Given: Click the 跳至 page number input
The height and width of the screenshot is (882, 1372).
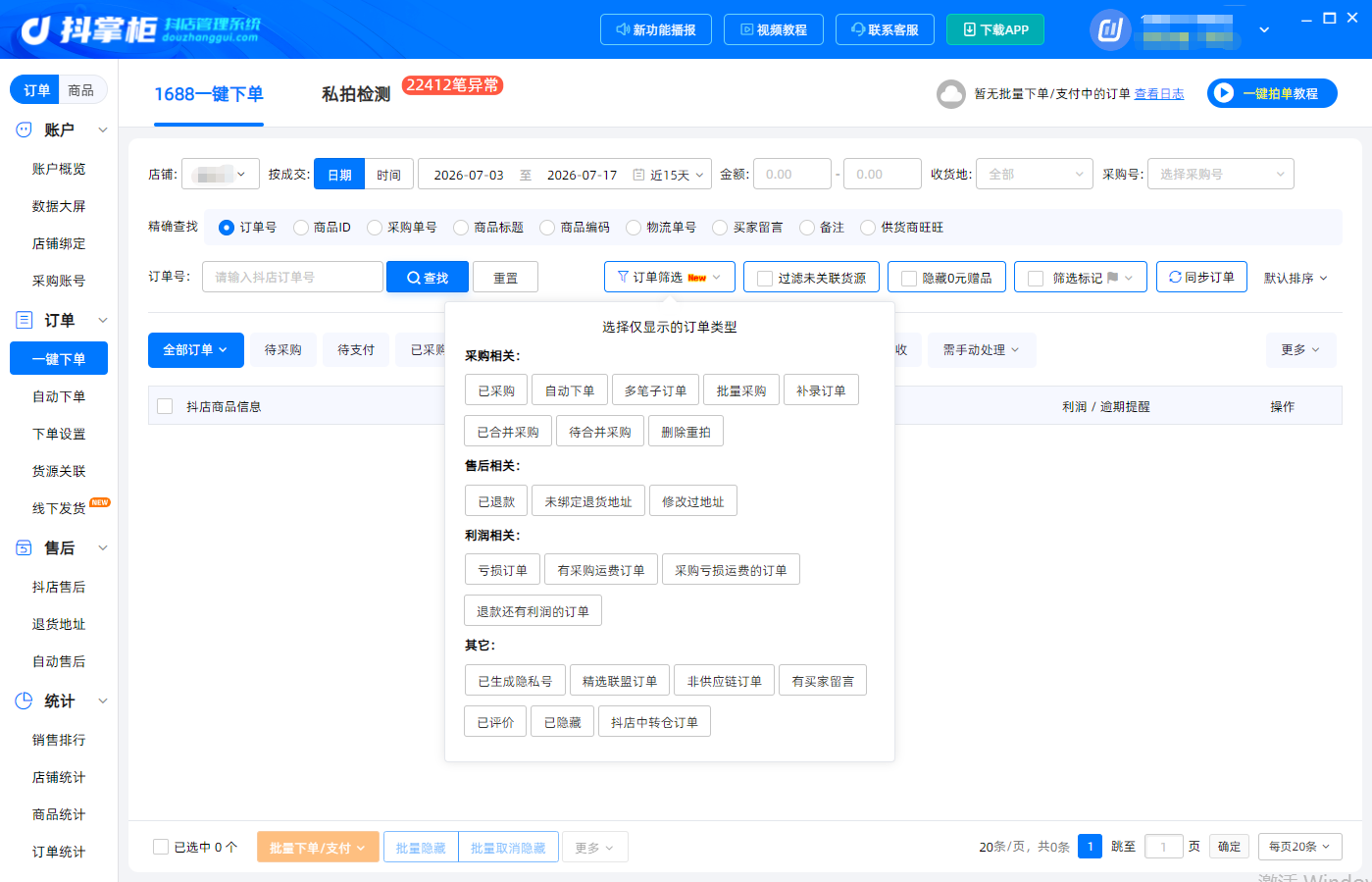Looking at the screenshot, I should click(1164, 847).
